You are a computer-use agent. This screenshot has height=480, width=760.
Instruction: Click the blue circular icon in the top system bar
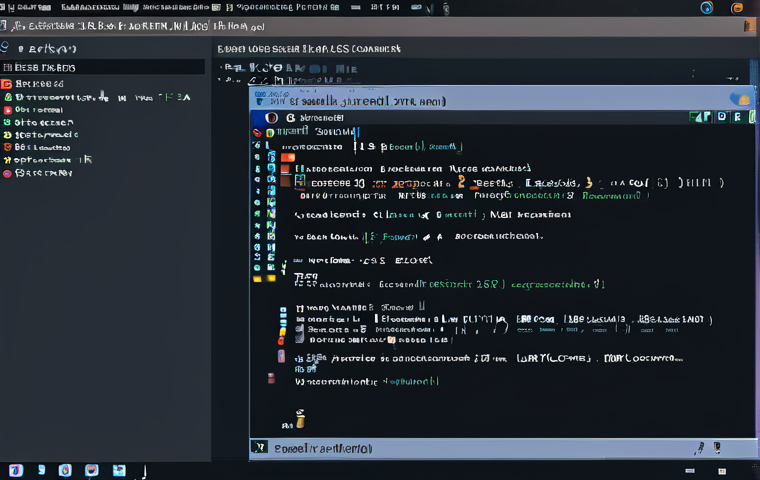tap(707, 7)
